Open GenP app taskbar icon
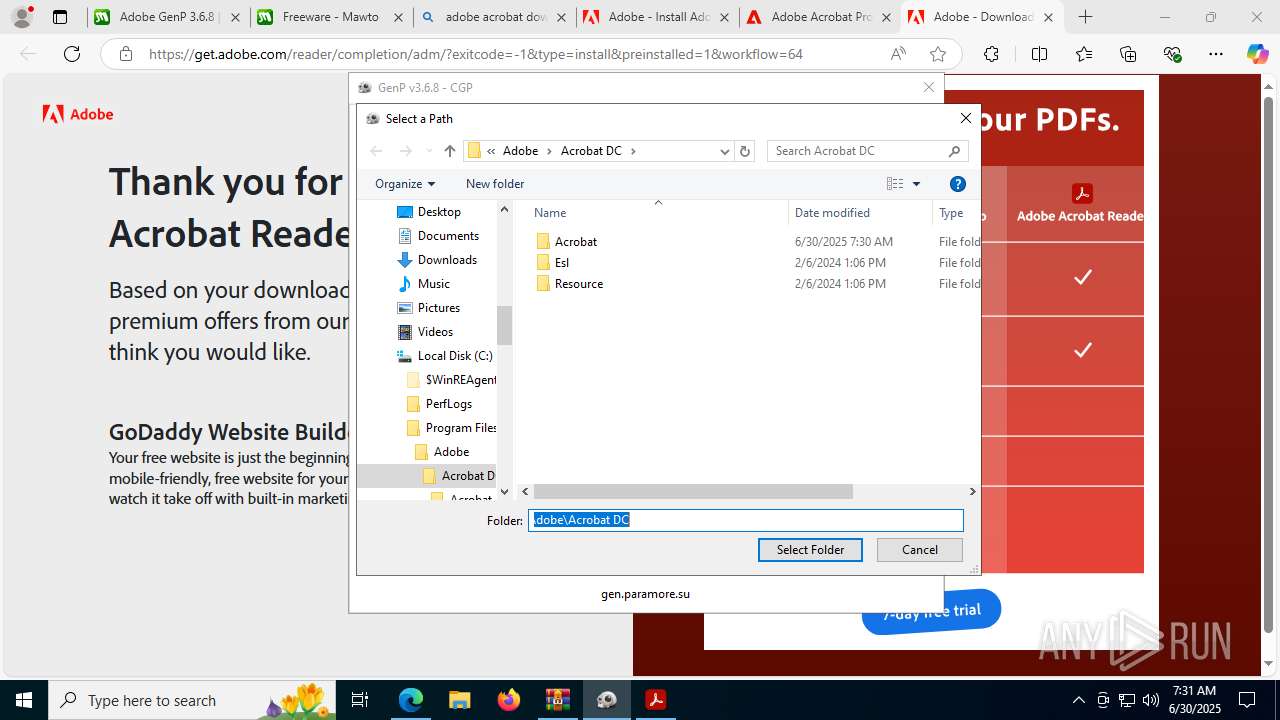Image resolution: width=1280 pixels, height=720 pixels. point(606,699)
